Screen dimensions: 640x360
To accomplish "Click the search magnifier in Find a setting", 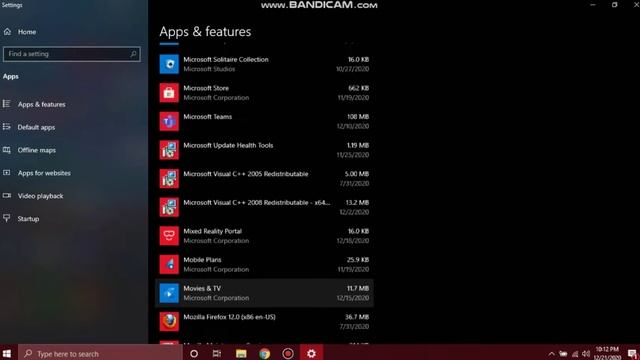I will [133, 54].
